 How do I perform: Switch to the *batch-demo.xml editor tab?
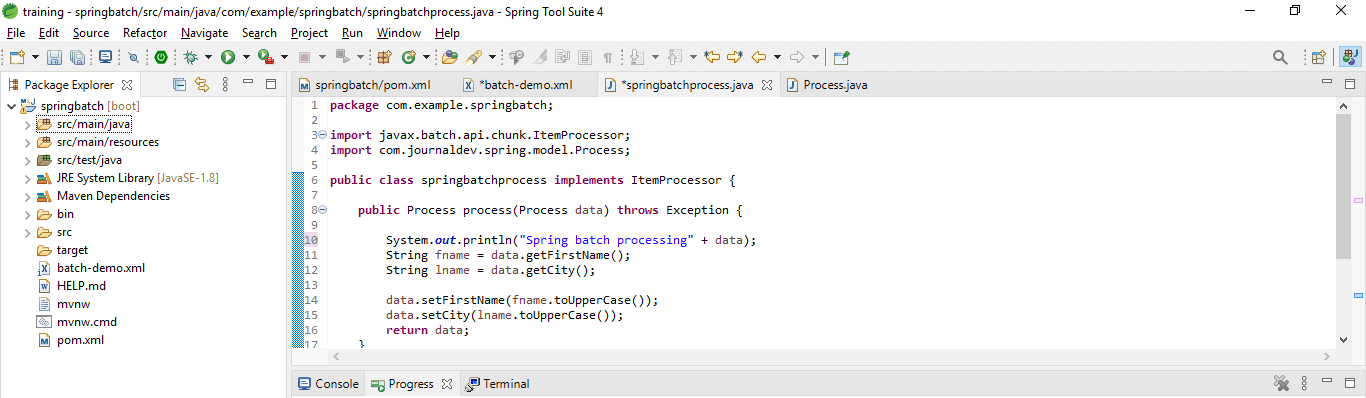[518, 85]
